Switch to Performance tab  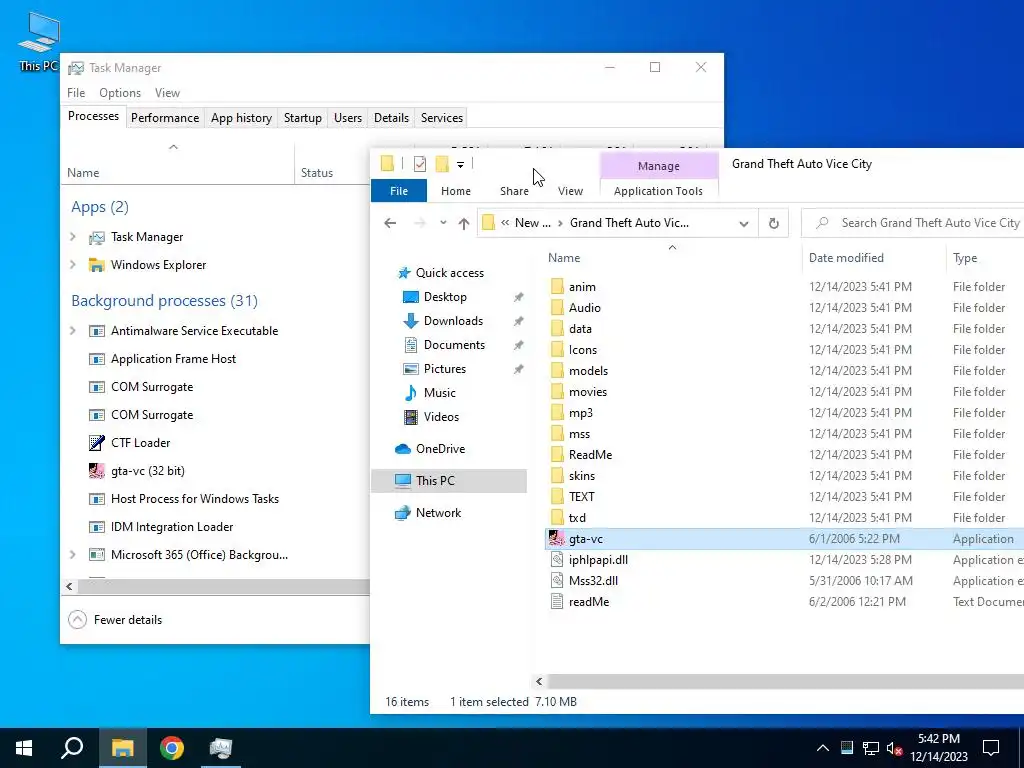[x=165, y=118]
